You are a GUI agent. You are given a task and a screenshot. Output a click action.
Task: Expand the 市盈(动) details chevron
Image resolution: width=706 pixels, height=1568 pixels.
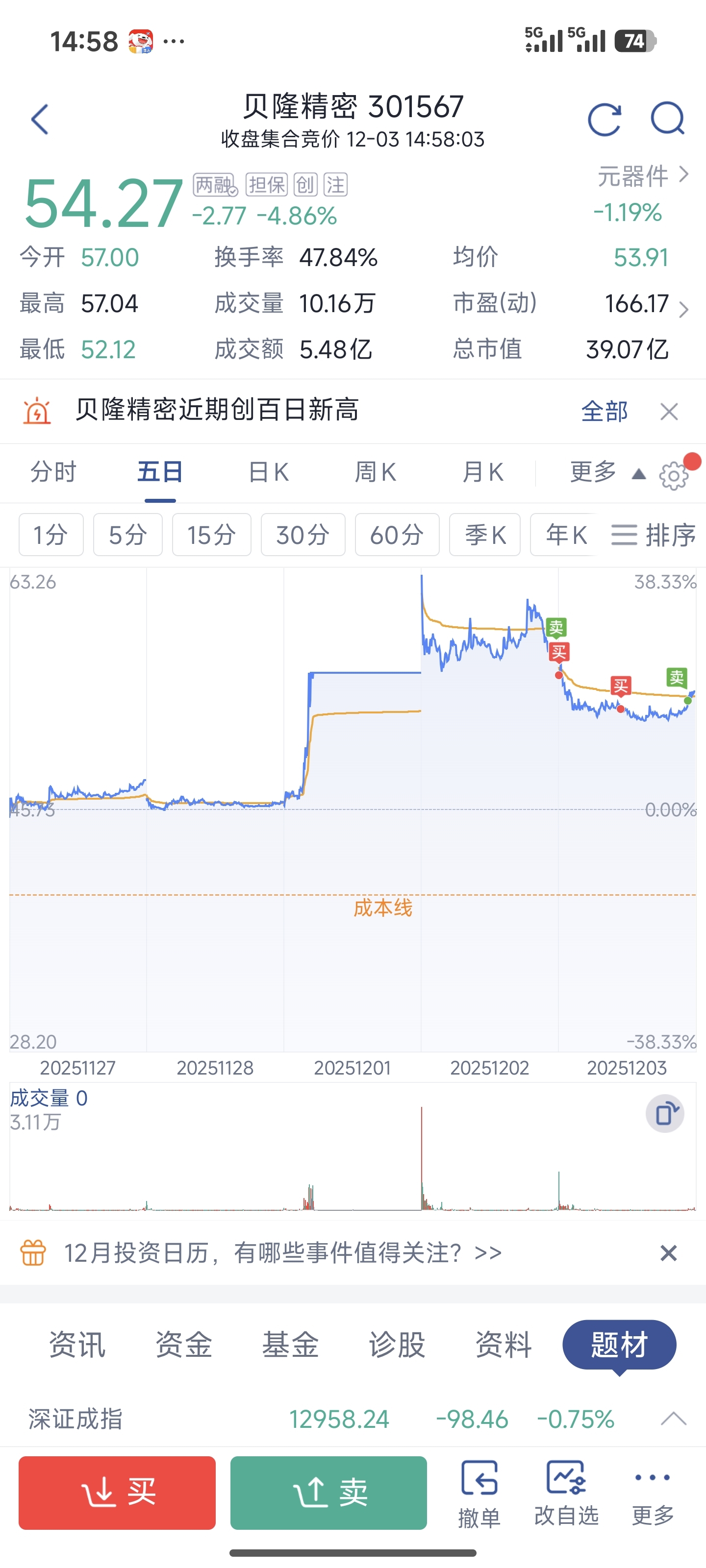(x=683, y=309)
